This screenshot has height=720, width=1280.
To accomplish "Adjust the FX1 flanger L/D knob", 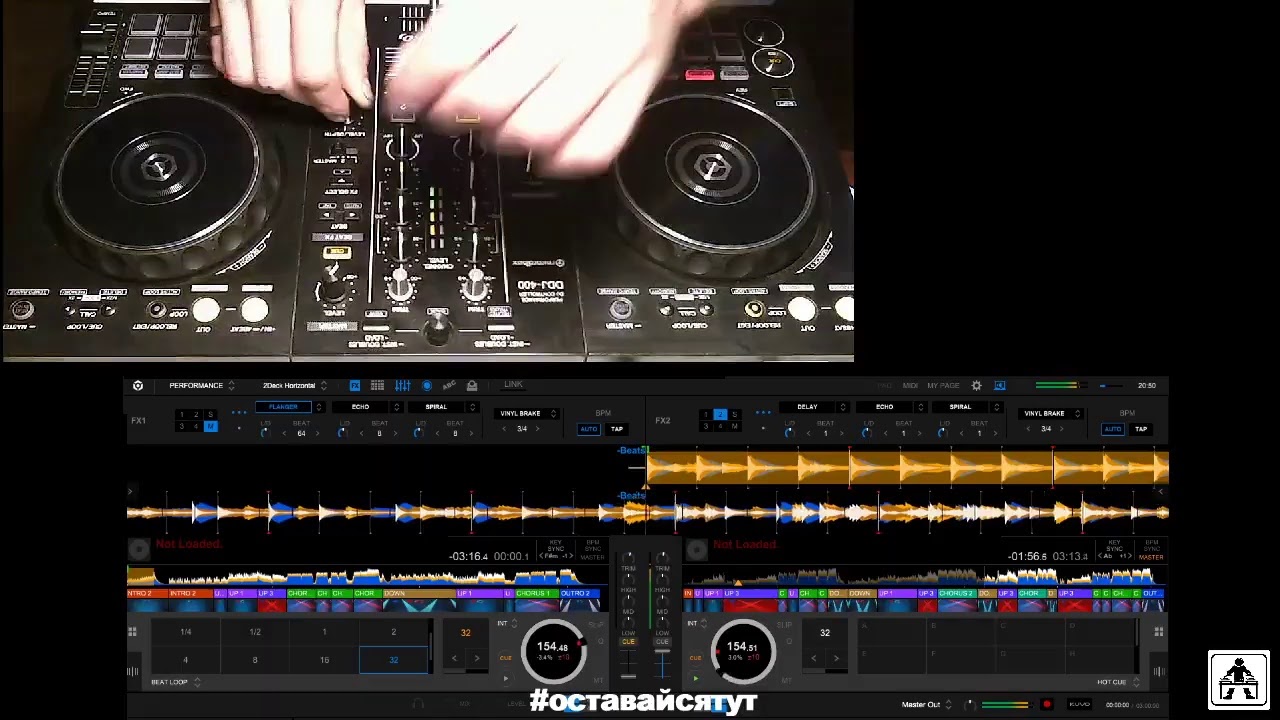I will [265, 433].
